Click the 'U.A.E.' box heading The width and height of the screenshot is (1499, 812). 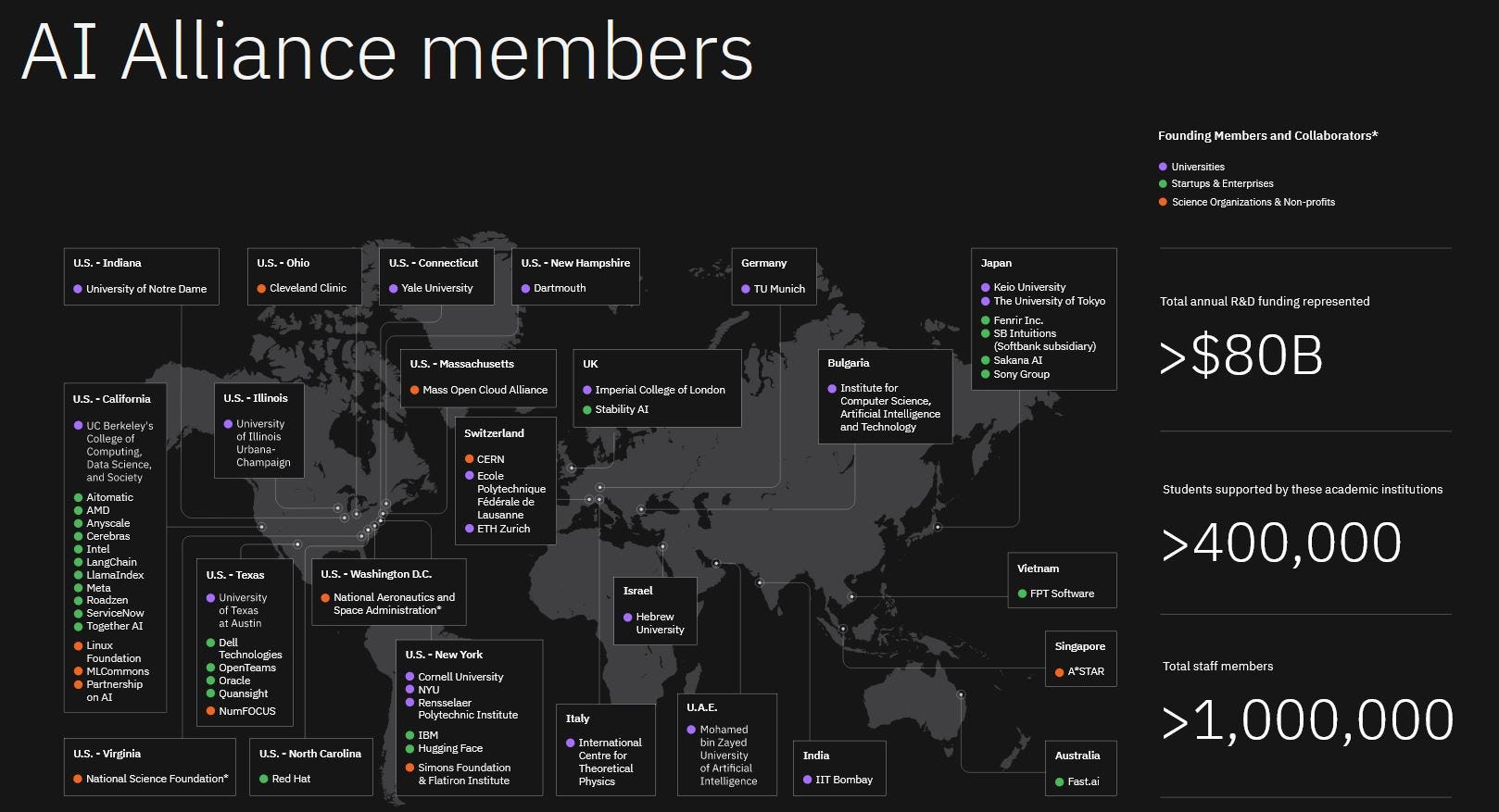point(701,707)
